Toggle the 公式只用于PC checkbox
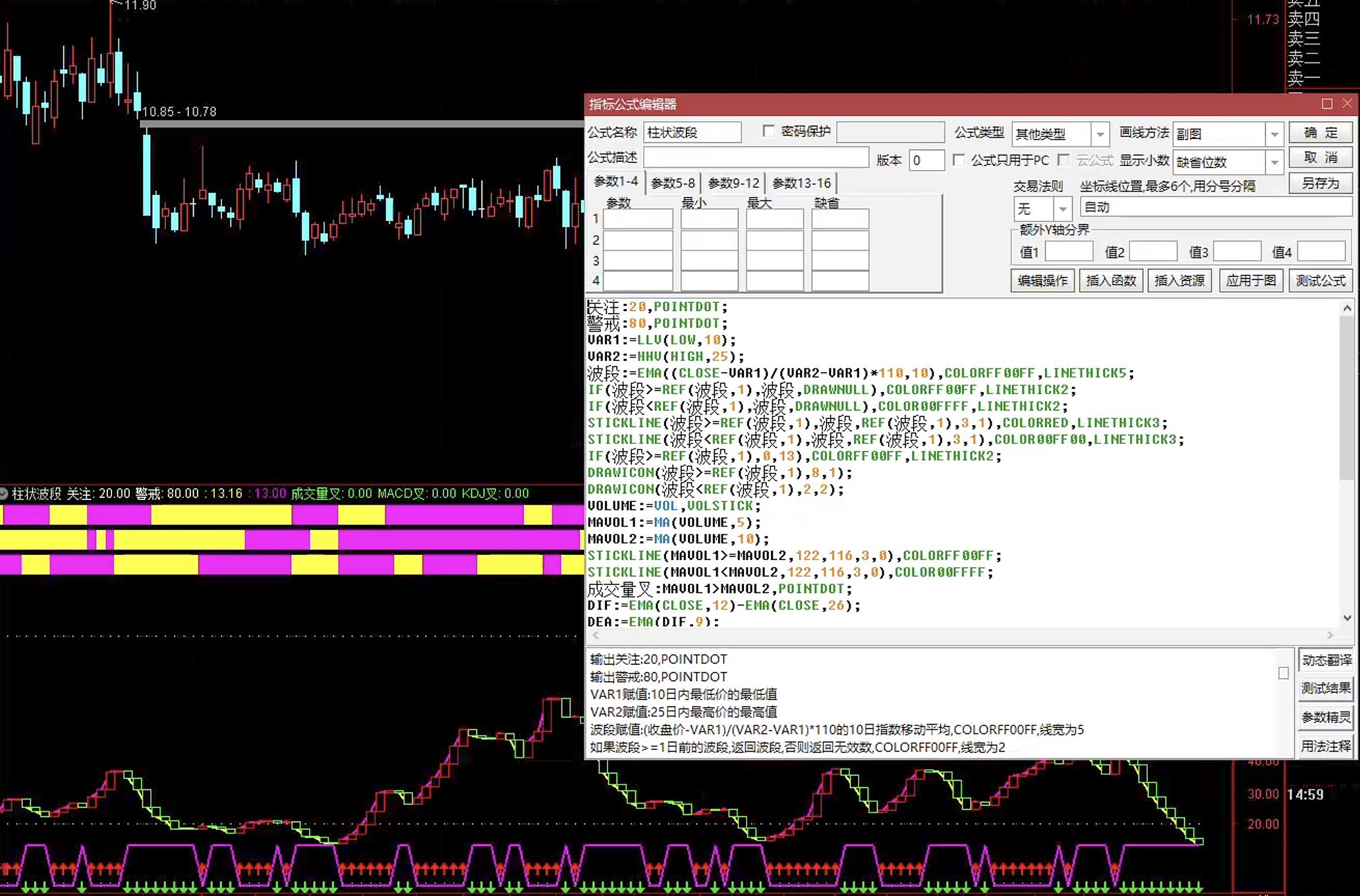This screenshot has height=896, width=1360. tap(959, 160)
